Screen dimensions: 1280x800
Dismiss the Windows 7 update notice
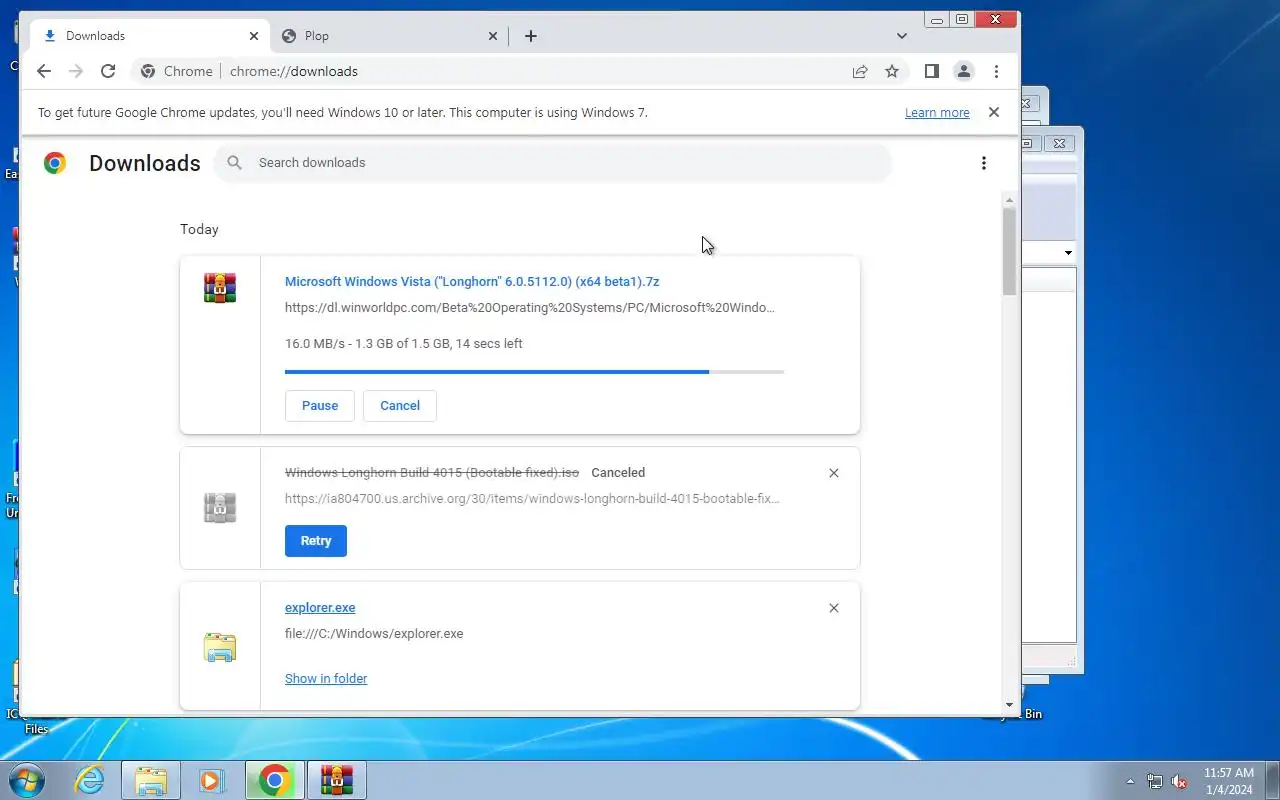pyautogui.click(x=994, y=112)
